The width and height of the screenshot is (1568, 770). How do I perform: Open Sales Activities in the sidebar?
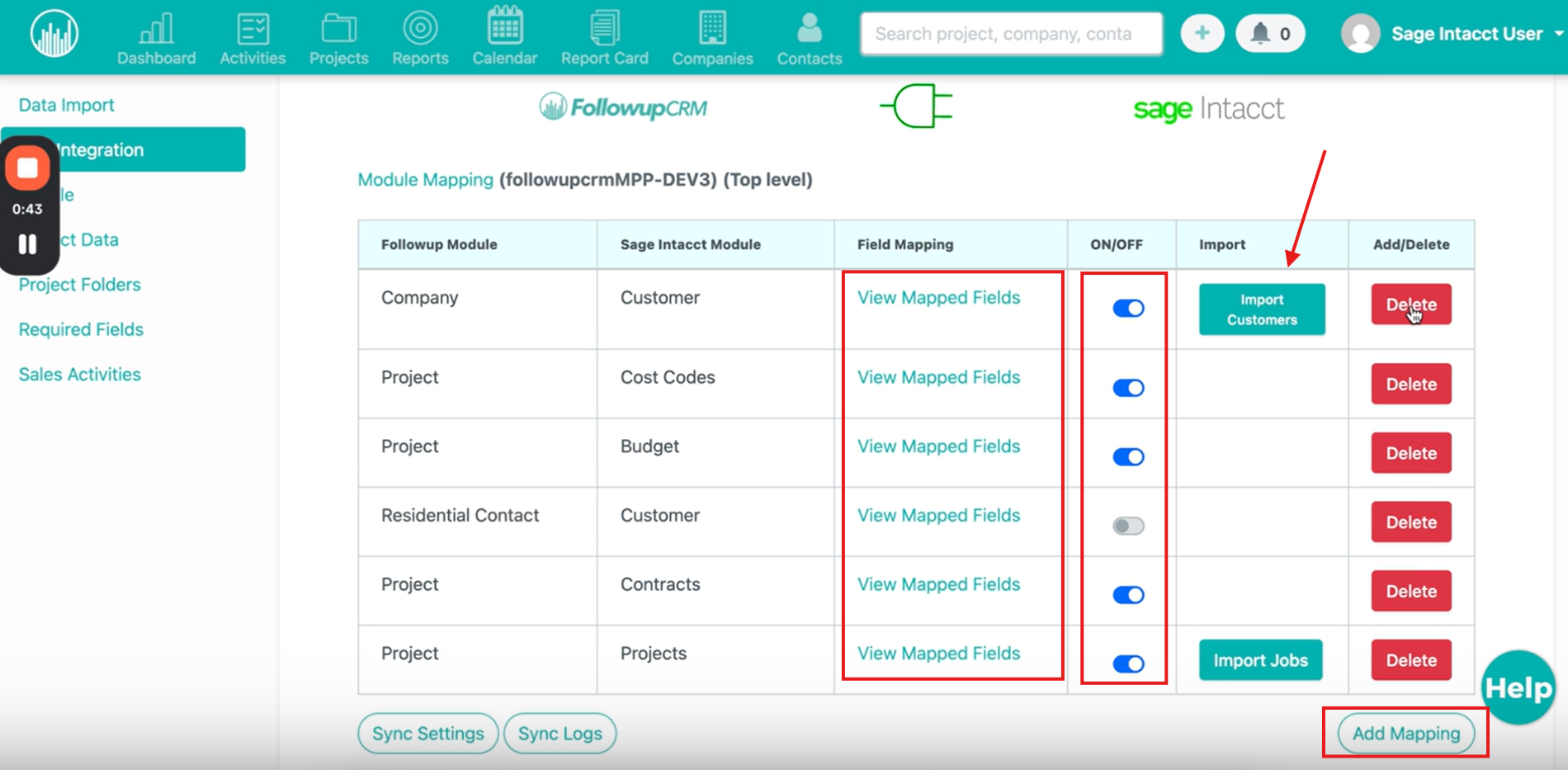[x=79, y=374]
